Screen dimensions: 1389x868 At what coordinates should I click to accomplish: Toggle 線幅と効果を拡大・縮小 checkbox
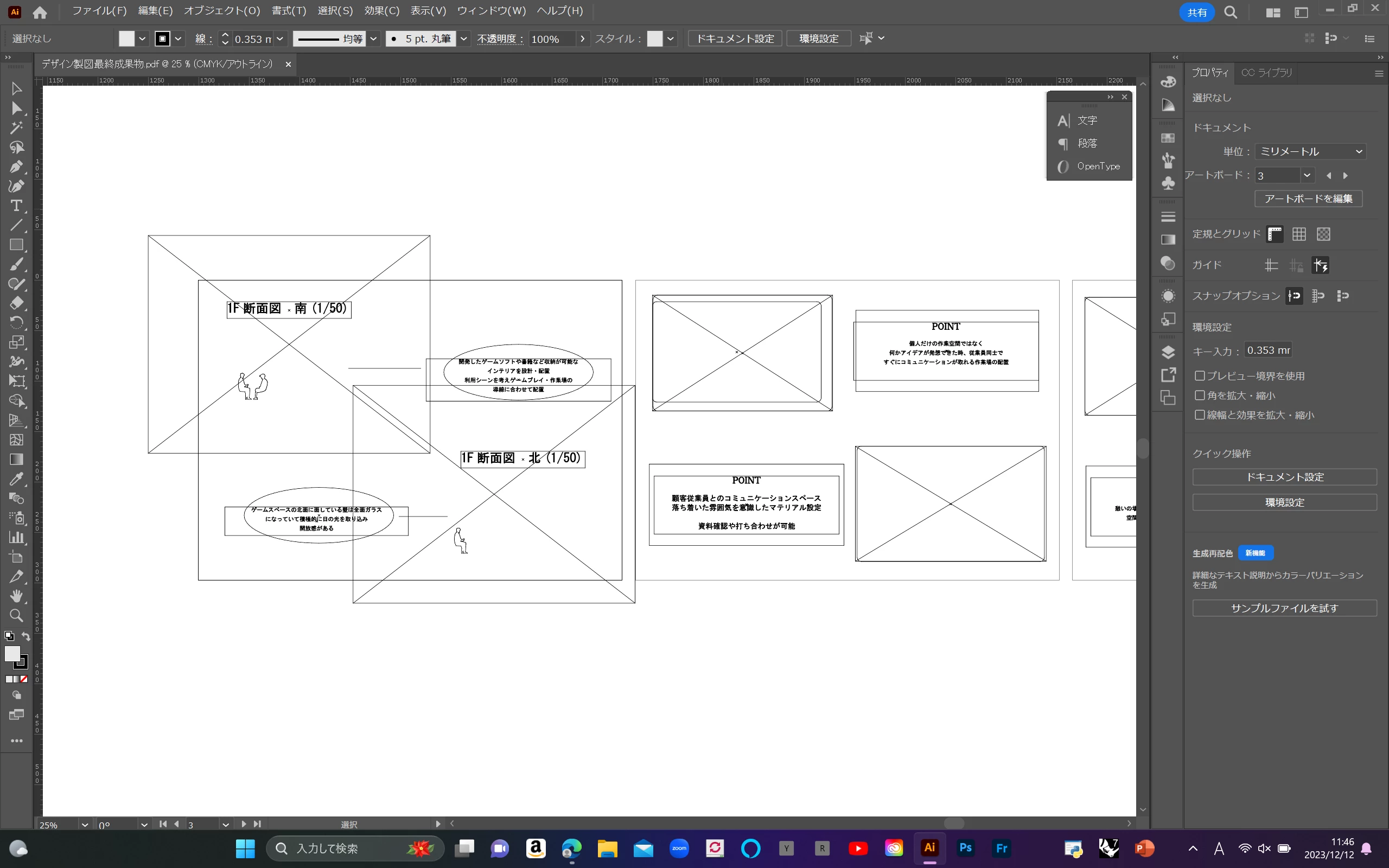point(1200,415)
